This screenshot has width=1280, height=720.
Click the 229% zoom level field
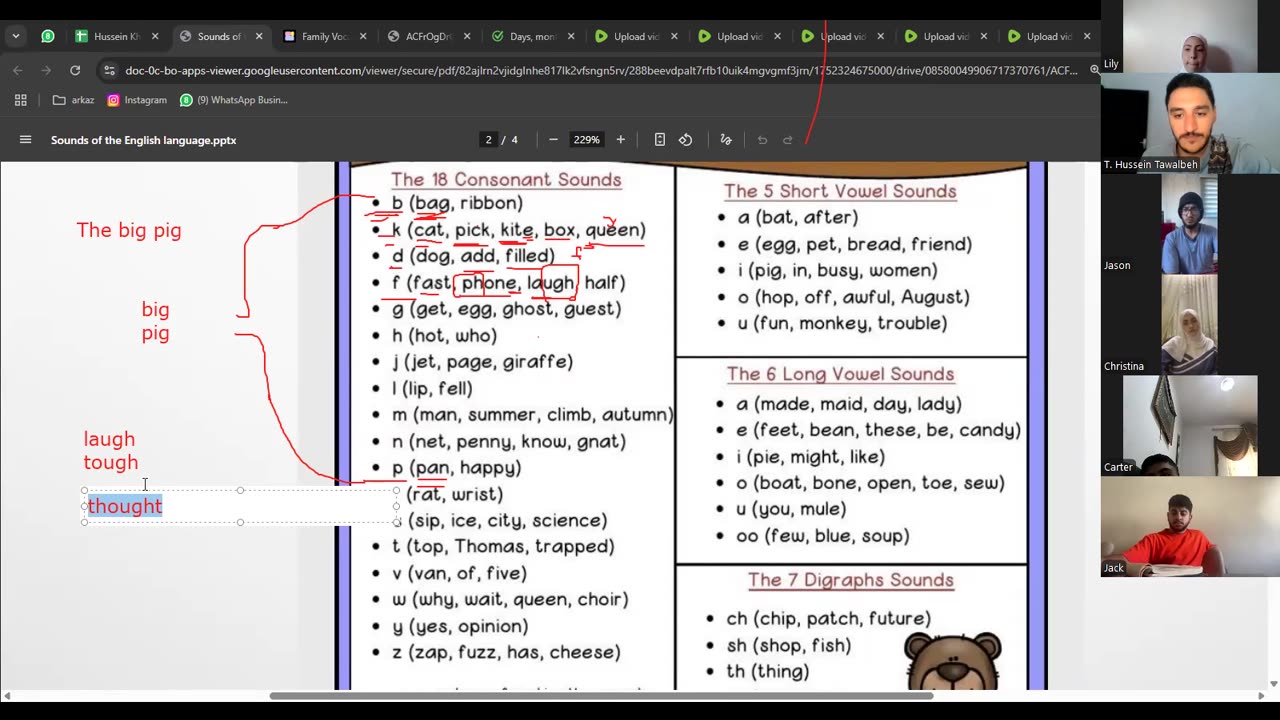coord(586,140)
